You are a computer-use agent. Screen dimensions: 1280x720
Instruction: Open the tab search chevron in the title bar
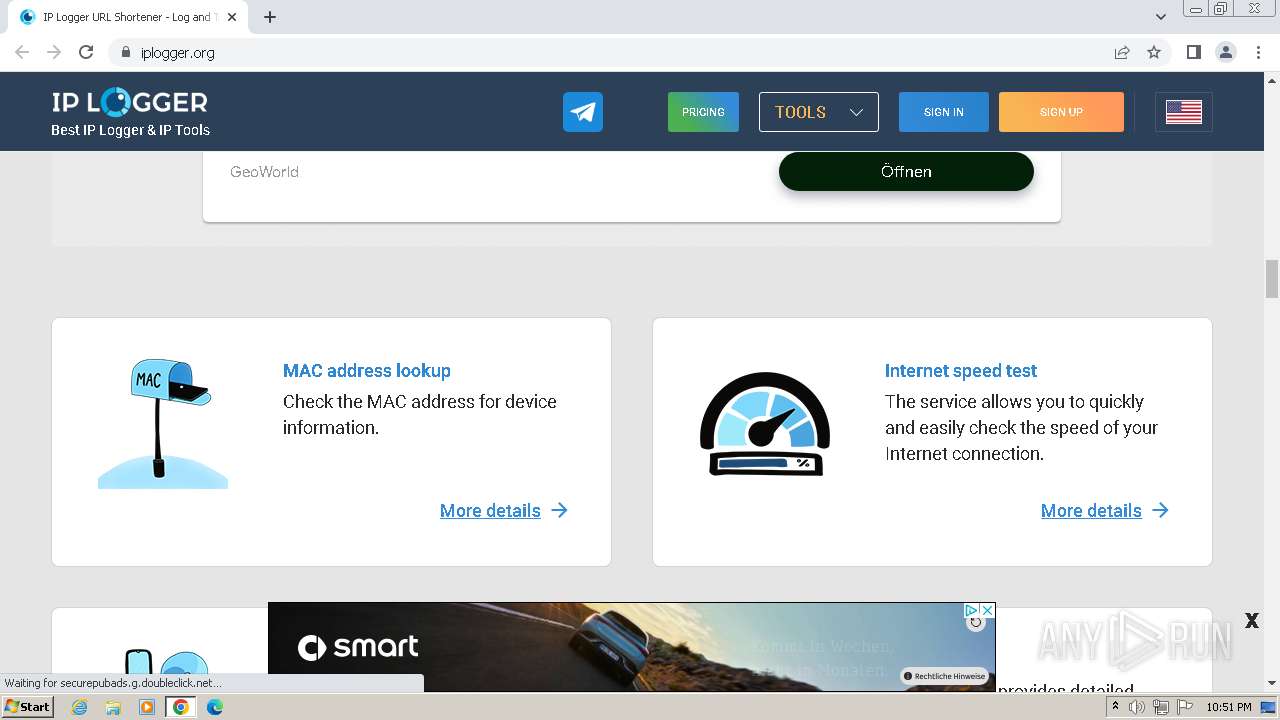coord(1161,17)
